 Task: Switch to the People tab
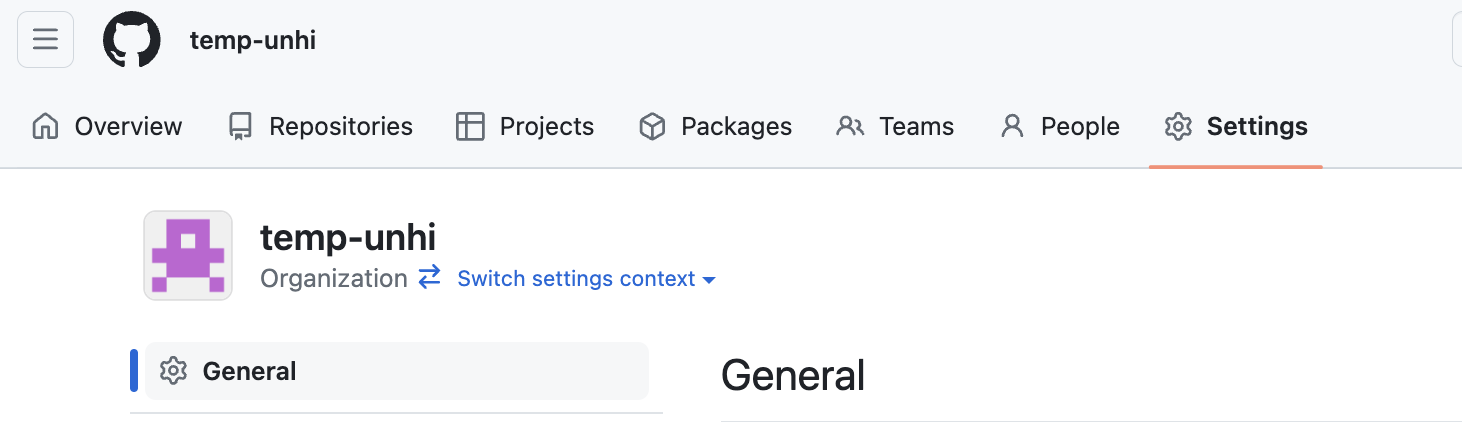click(1060, 127)
